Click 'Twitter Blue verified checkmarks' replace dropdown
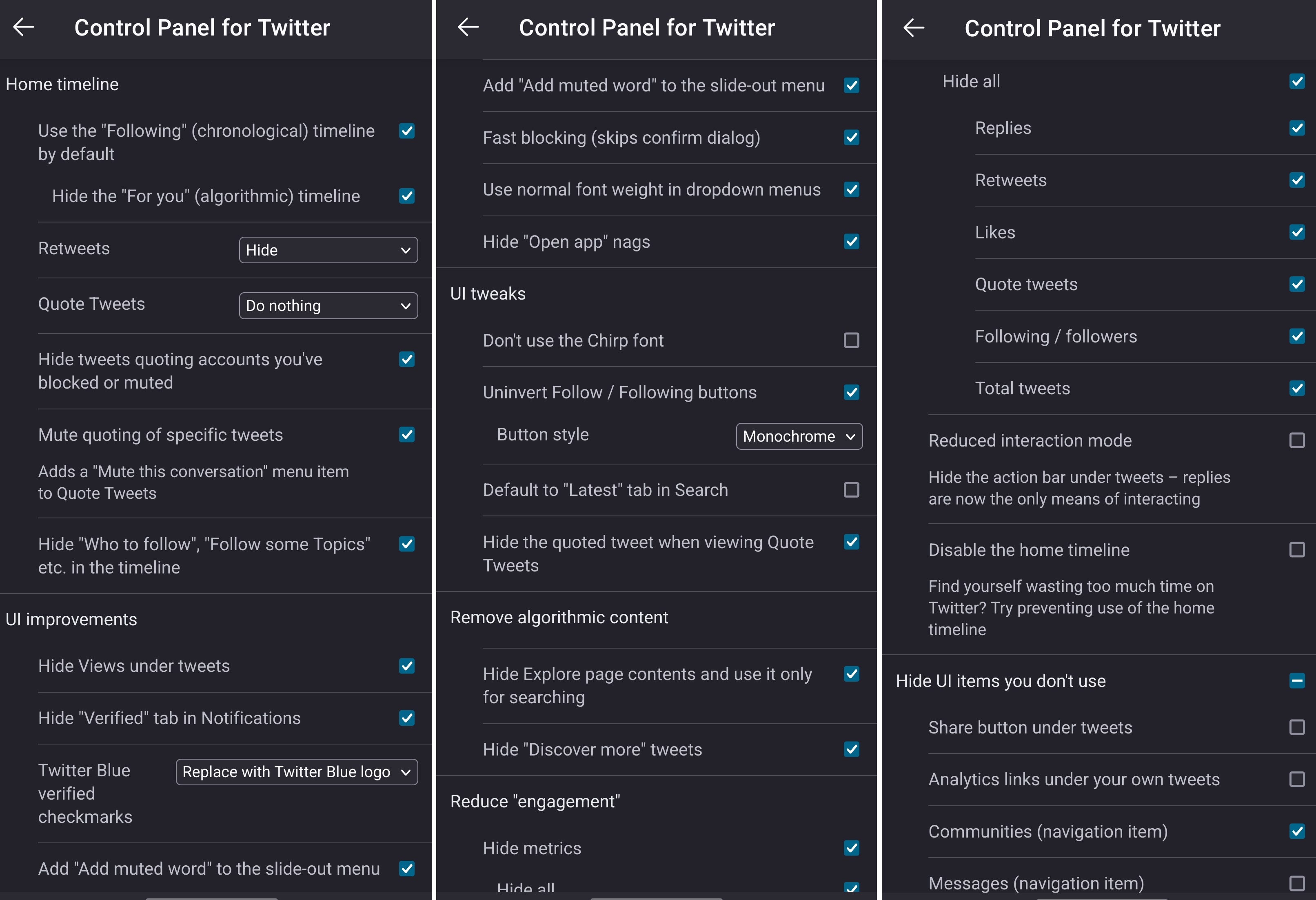This screenshot has height=900, width=1316. pos(296,771)
